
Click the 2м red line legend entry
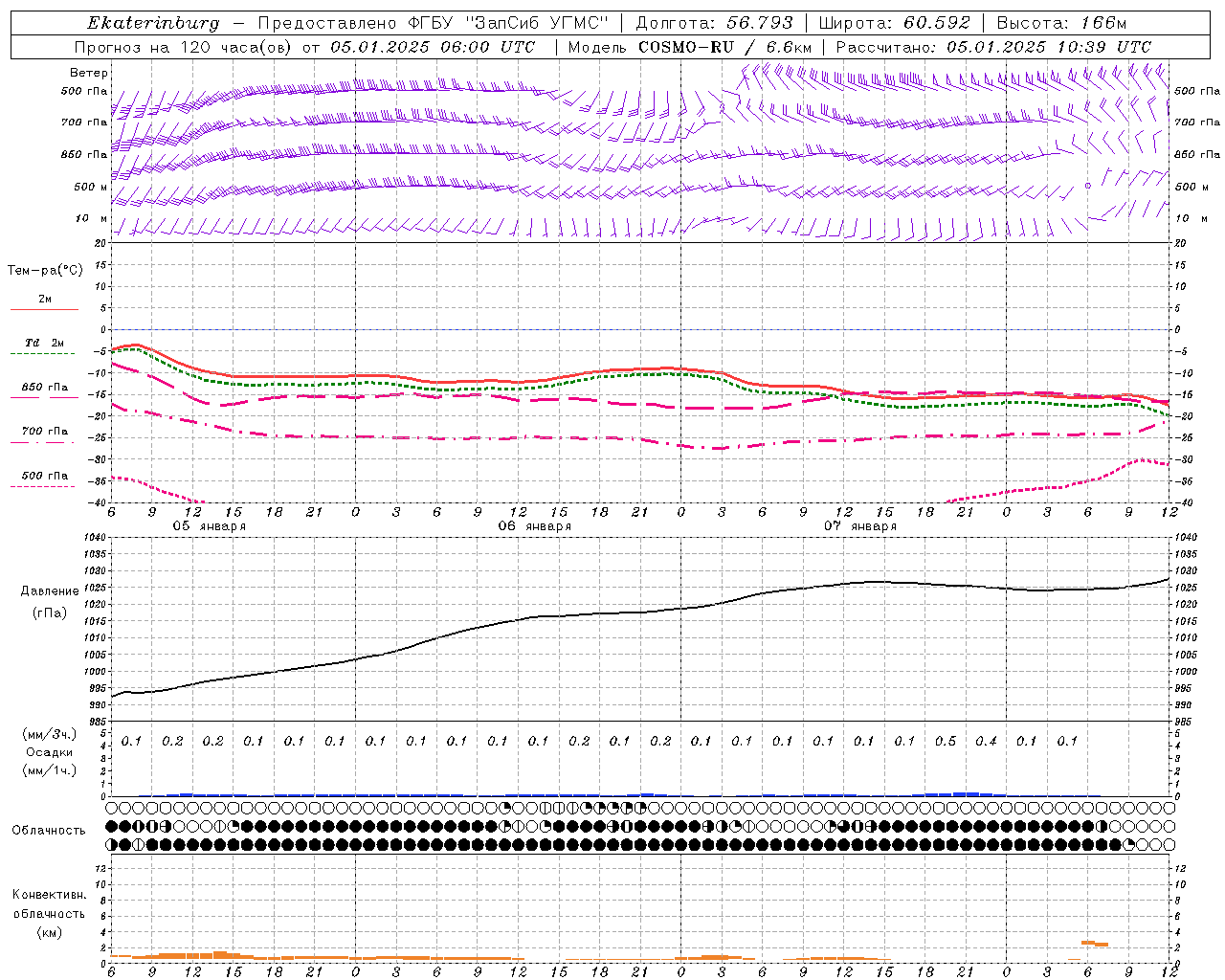[44, 302]
